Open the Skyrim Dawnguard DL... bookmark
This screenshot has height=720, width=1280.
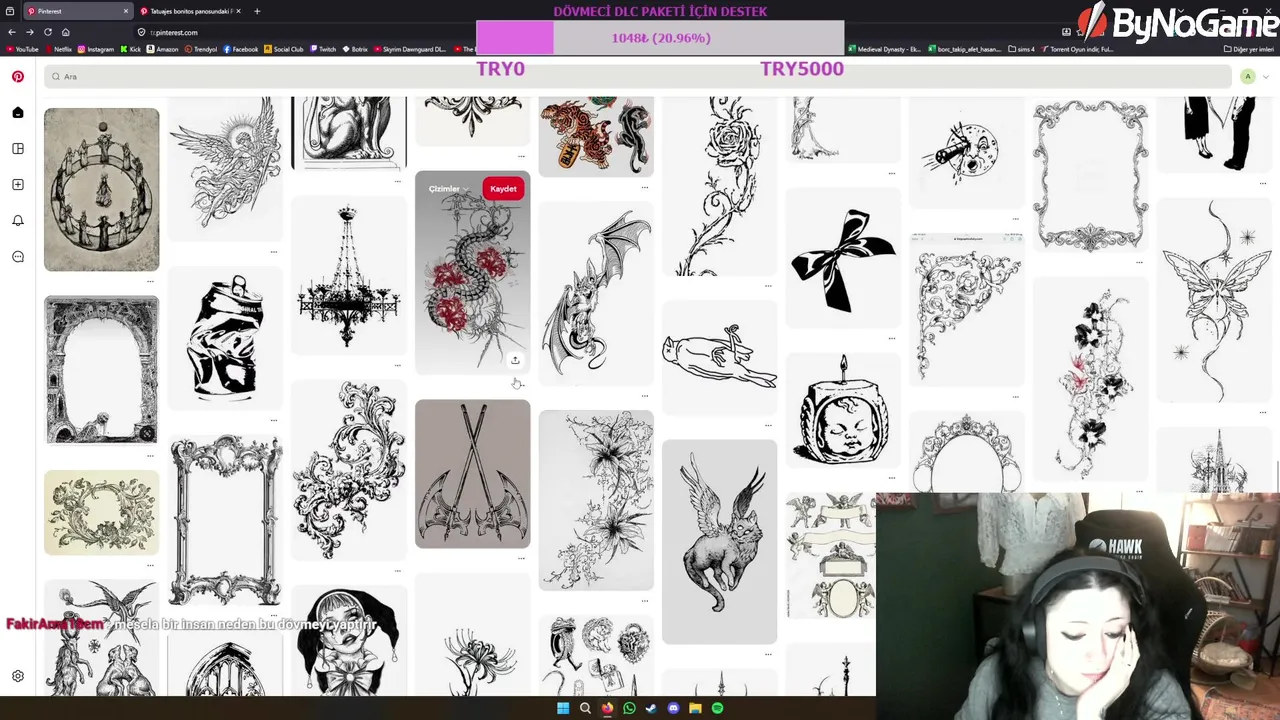[410, 49]
